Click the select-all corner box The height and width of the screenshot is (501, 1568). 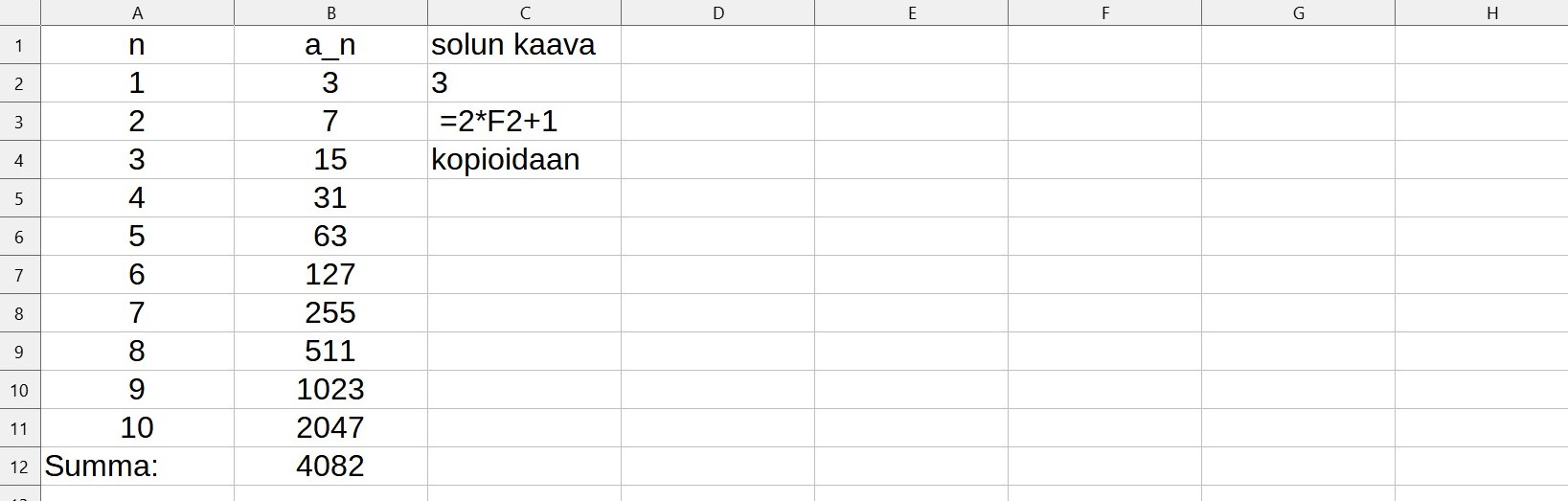(x=19, y=12)
